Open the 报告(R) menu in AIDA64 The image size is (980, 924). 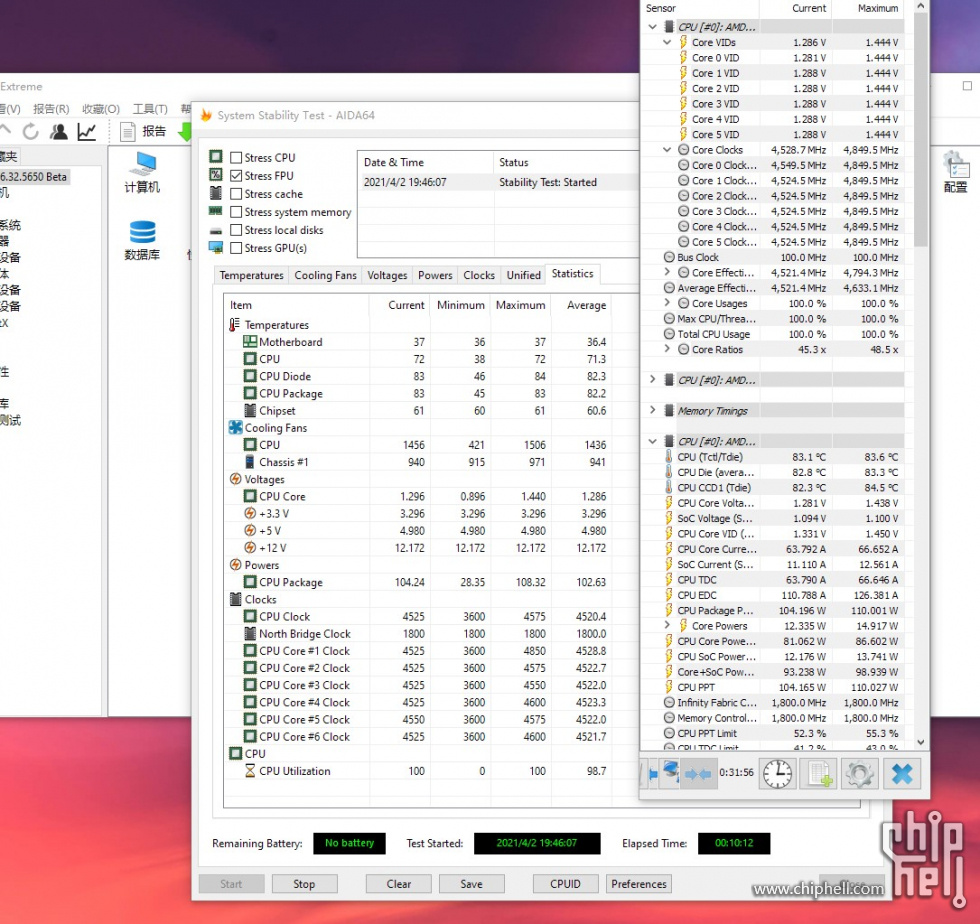[x=51, y=109]
